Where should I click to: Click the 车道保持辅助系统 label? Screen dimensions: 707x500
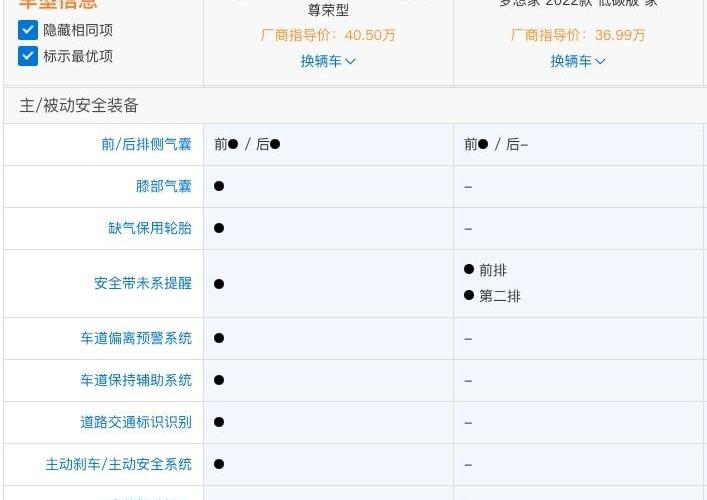(136, 380)
